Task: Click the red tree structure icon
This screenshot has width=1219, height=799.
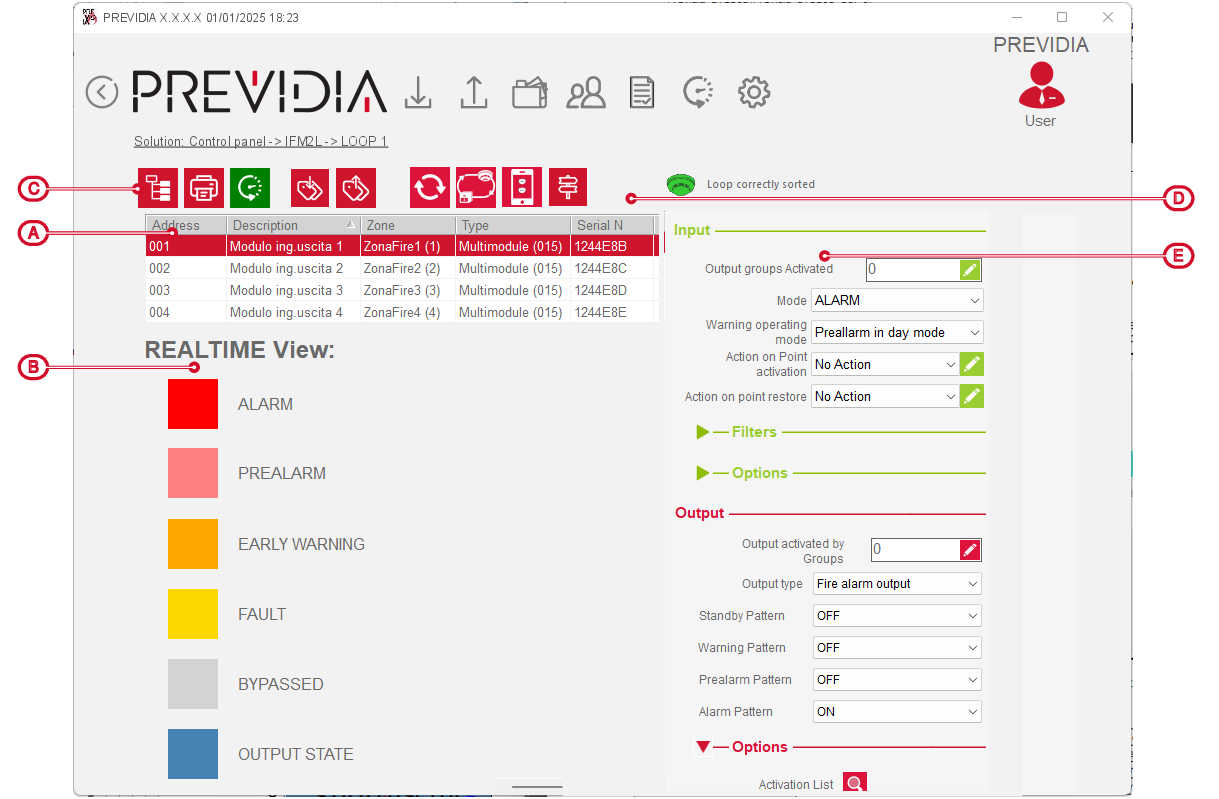Action: (157, 187)
